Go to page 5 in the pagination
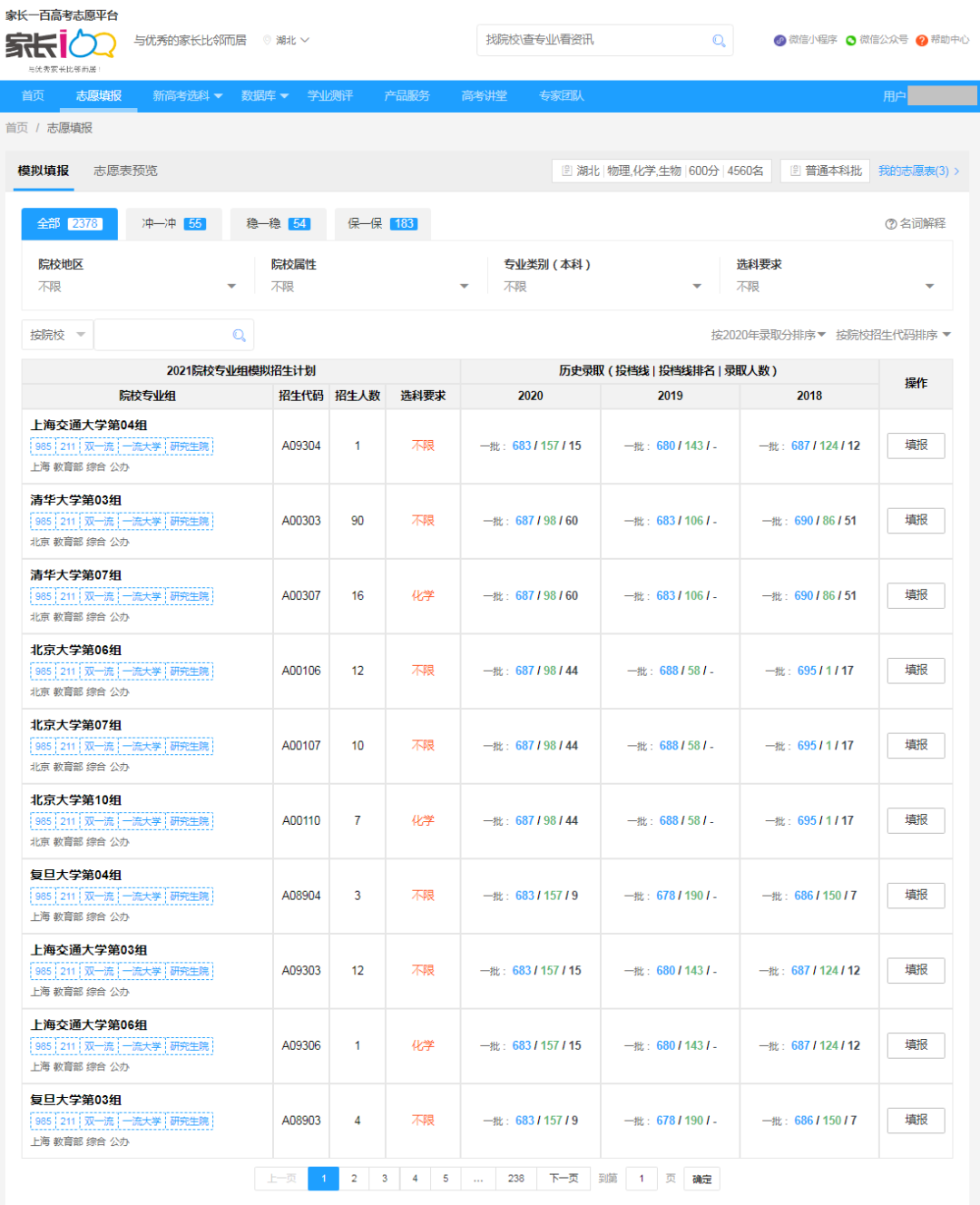The image size is (980, 1205). 446,1178
